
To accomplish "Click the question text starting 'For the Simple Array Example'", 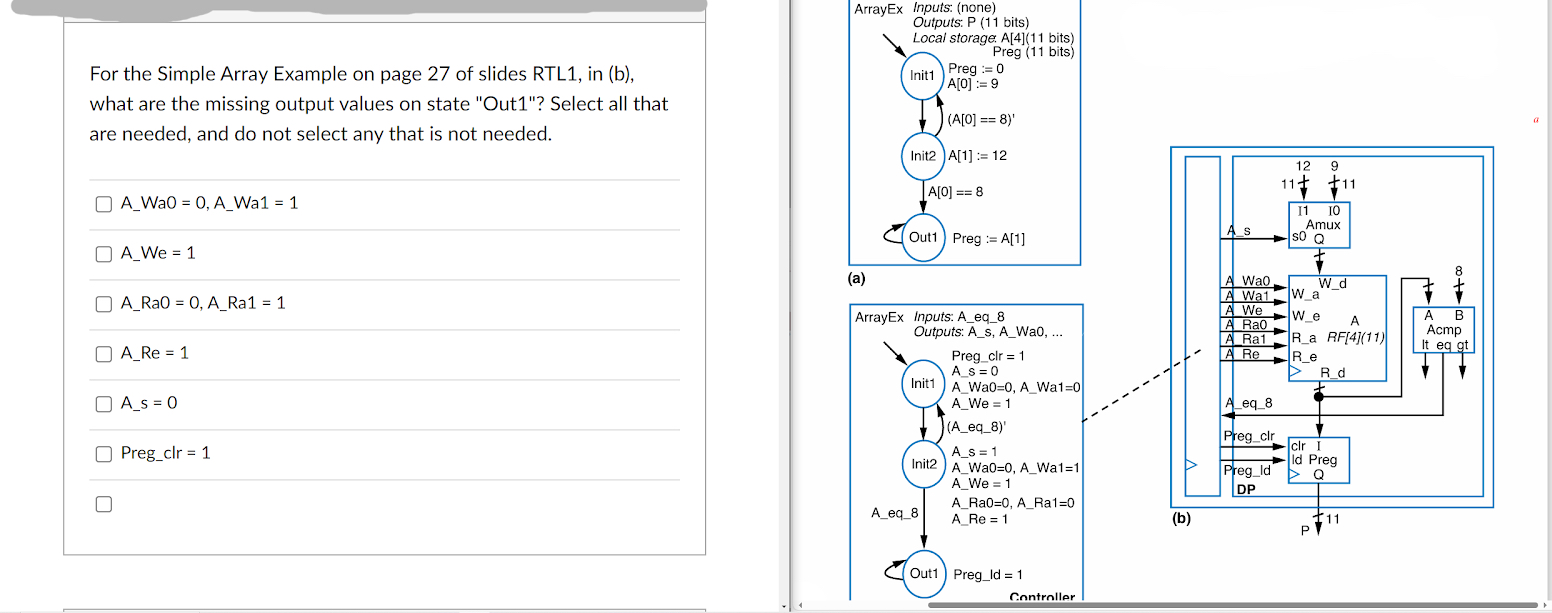I will pyautogui.click(x=379, y=104).
